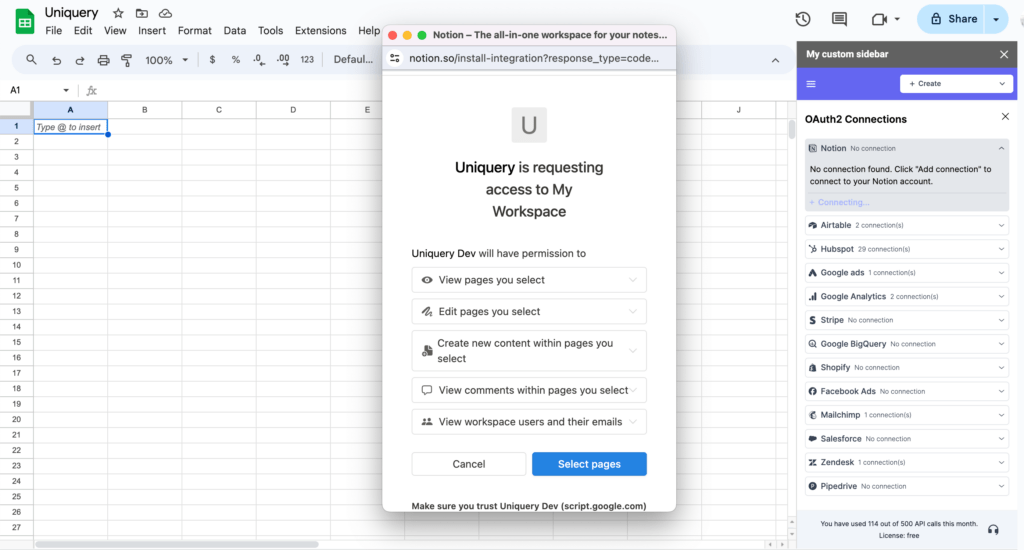This screenshot has height=550, width=1024.
Task: Open the comments icon near Share
Action: [839, 19]
